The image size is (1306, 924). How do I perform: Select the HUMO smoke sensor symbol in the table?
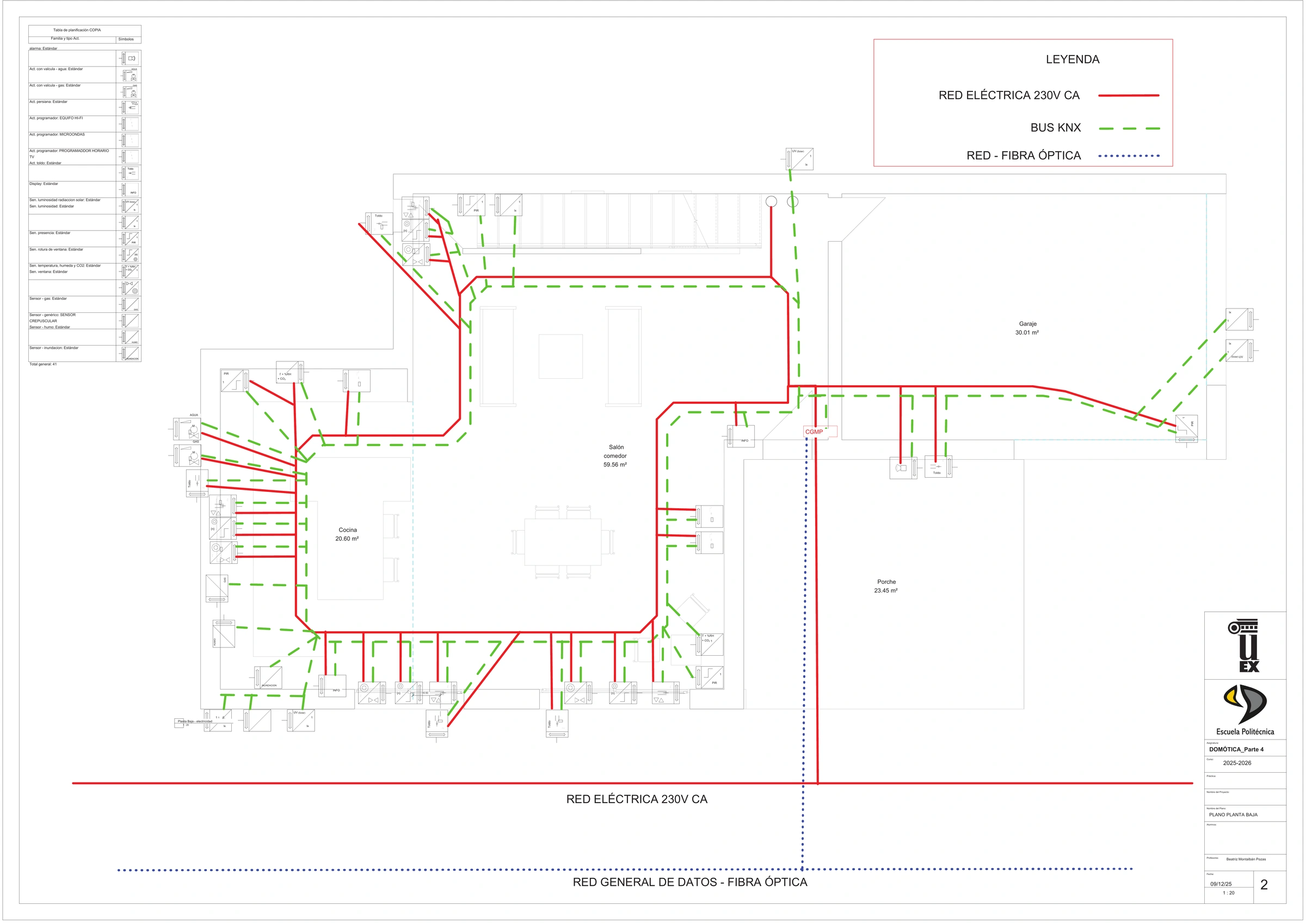pos(130,337)
